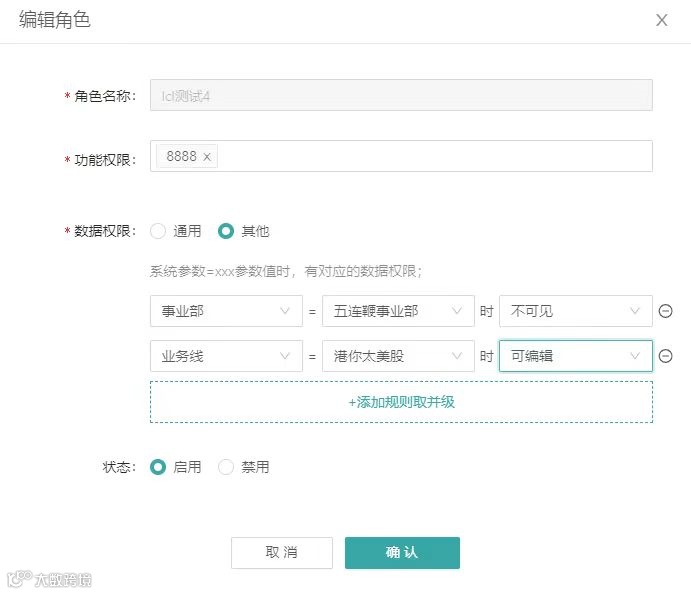Viewport: 691px width, 594px height.
Task: Select the 通用 data permission radio
Action: point(158,231)
